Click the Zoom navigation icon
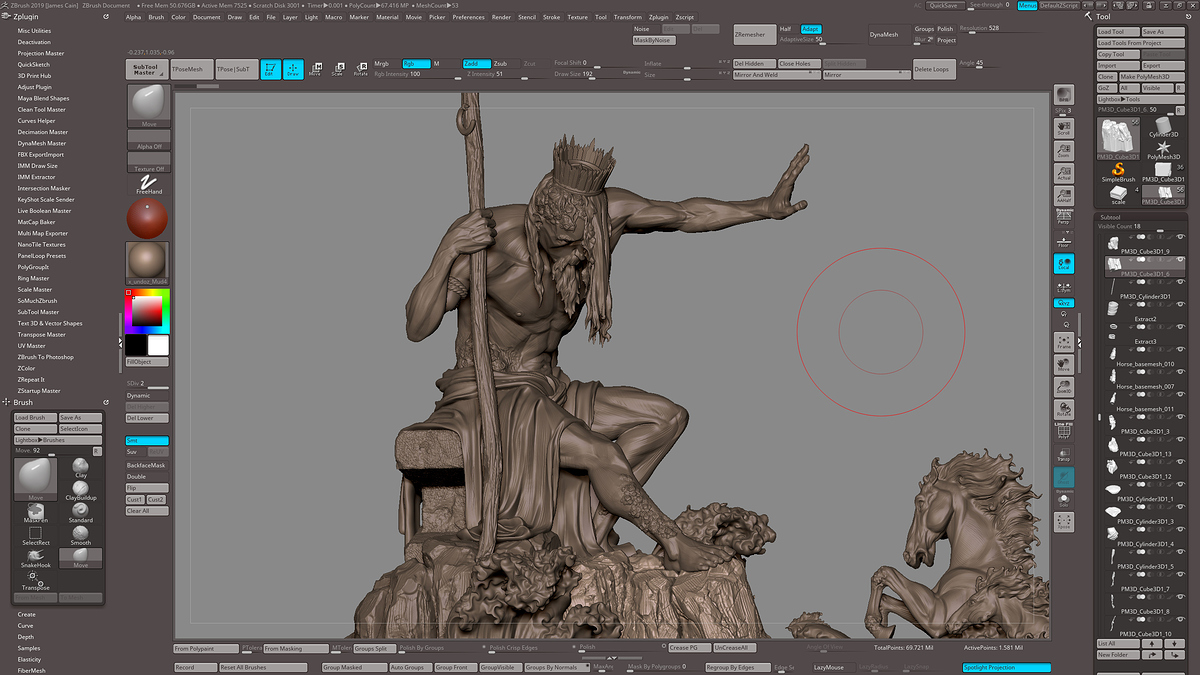Viewport: 1200px width, 675px height. tap(1064, 150)
